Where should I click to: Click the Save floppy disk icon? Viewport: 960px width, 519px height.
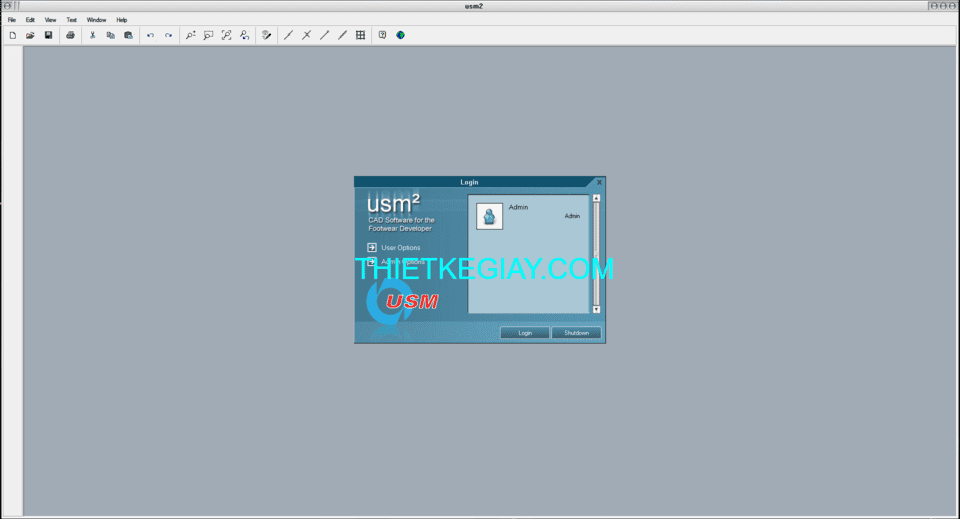(x=48, y=35)
